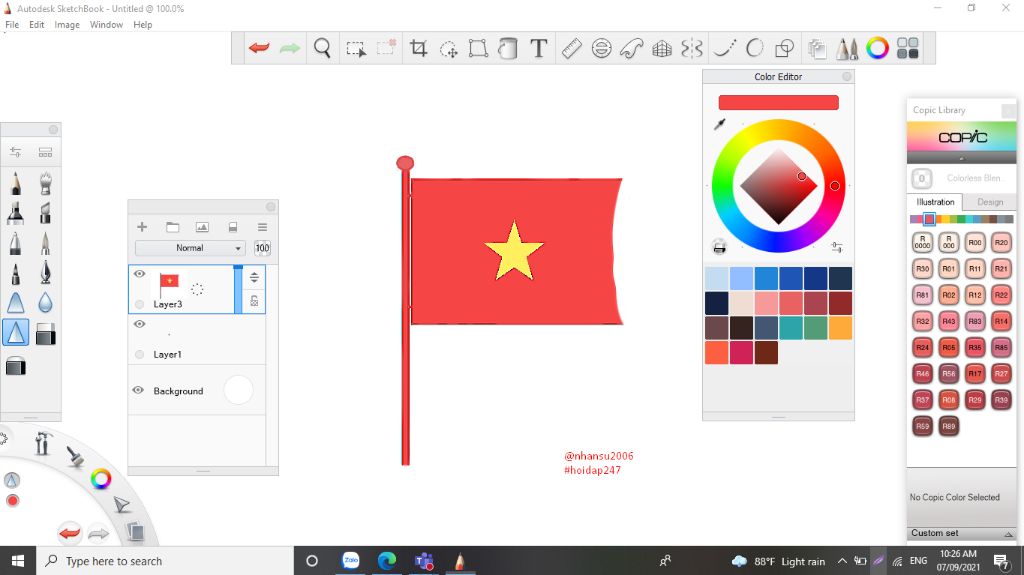Image resolution: width=1024 pixels, height=575 pixels.
Task: Select Copic color R24
Action: pos(922,347)
